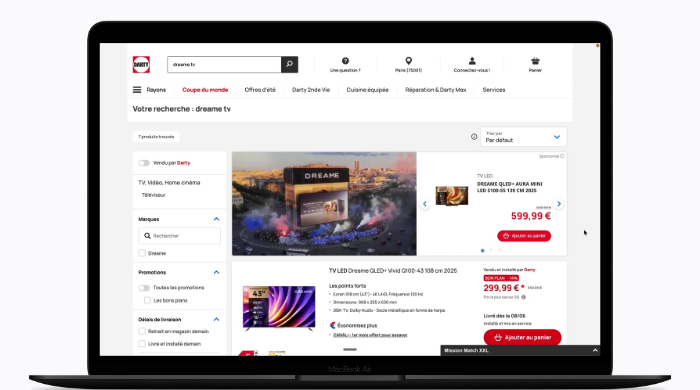This screenshot has height=390, width=700.
Task: Collapse the 'Délais de livraison' section
Action: click(217, 319)
